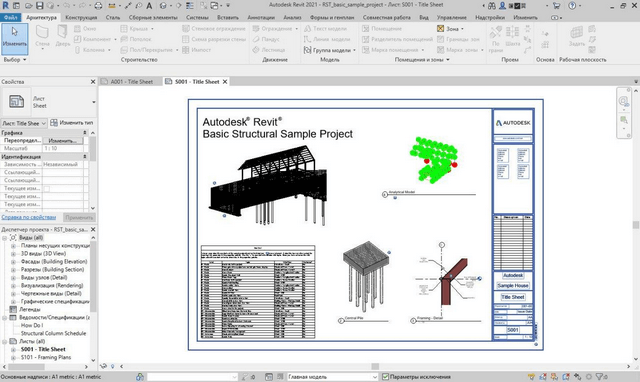Toggle select links icon in status bar
Image resolution: width=640 pixels, height=382 pixels.
point(531,377)
